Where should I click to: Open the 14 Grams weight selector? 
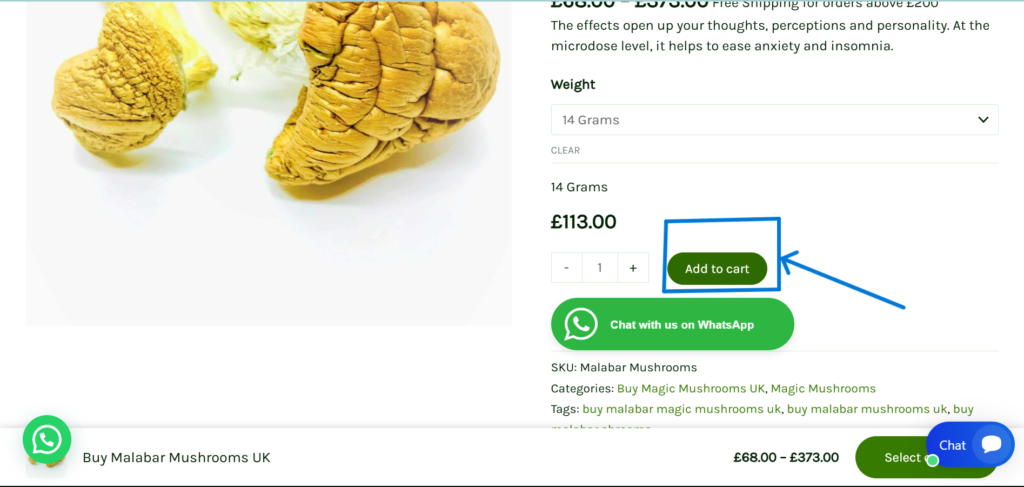coord(775,119)
